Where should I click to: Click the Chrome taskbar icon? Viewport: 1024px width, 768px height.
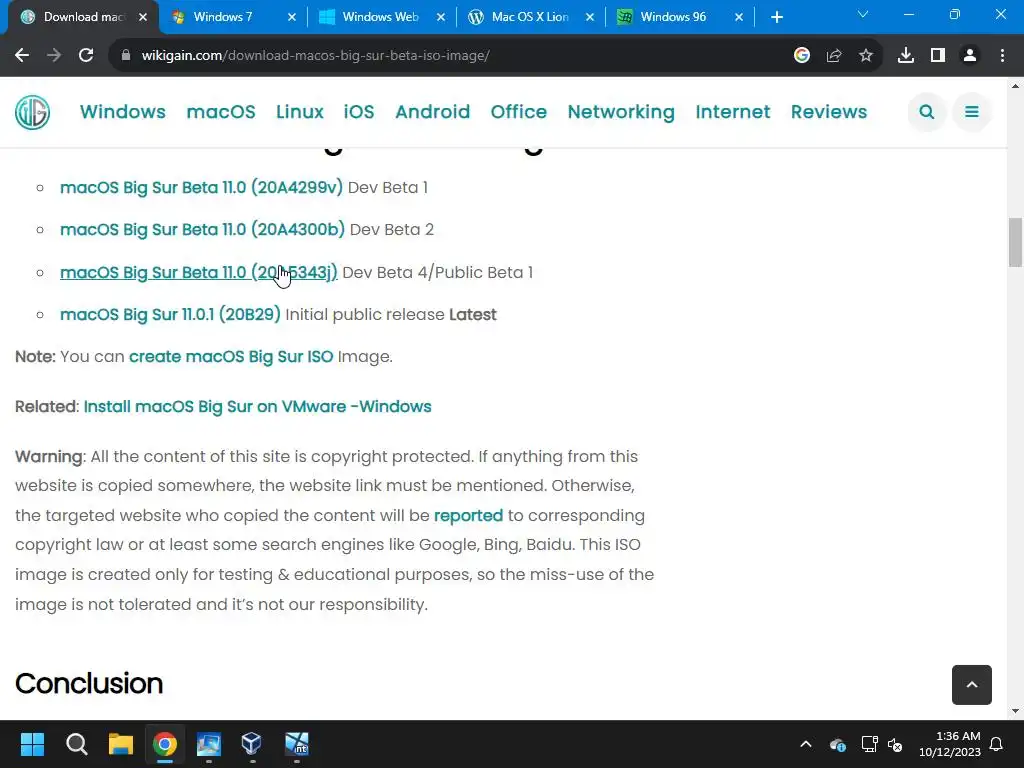click(165, 744)
